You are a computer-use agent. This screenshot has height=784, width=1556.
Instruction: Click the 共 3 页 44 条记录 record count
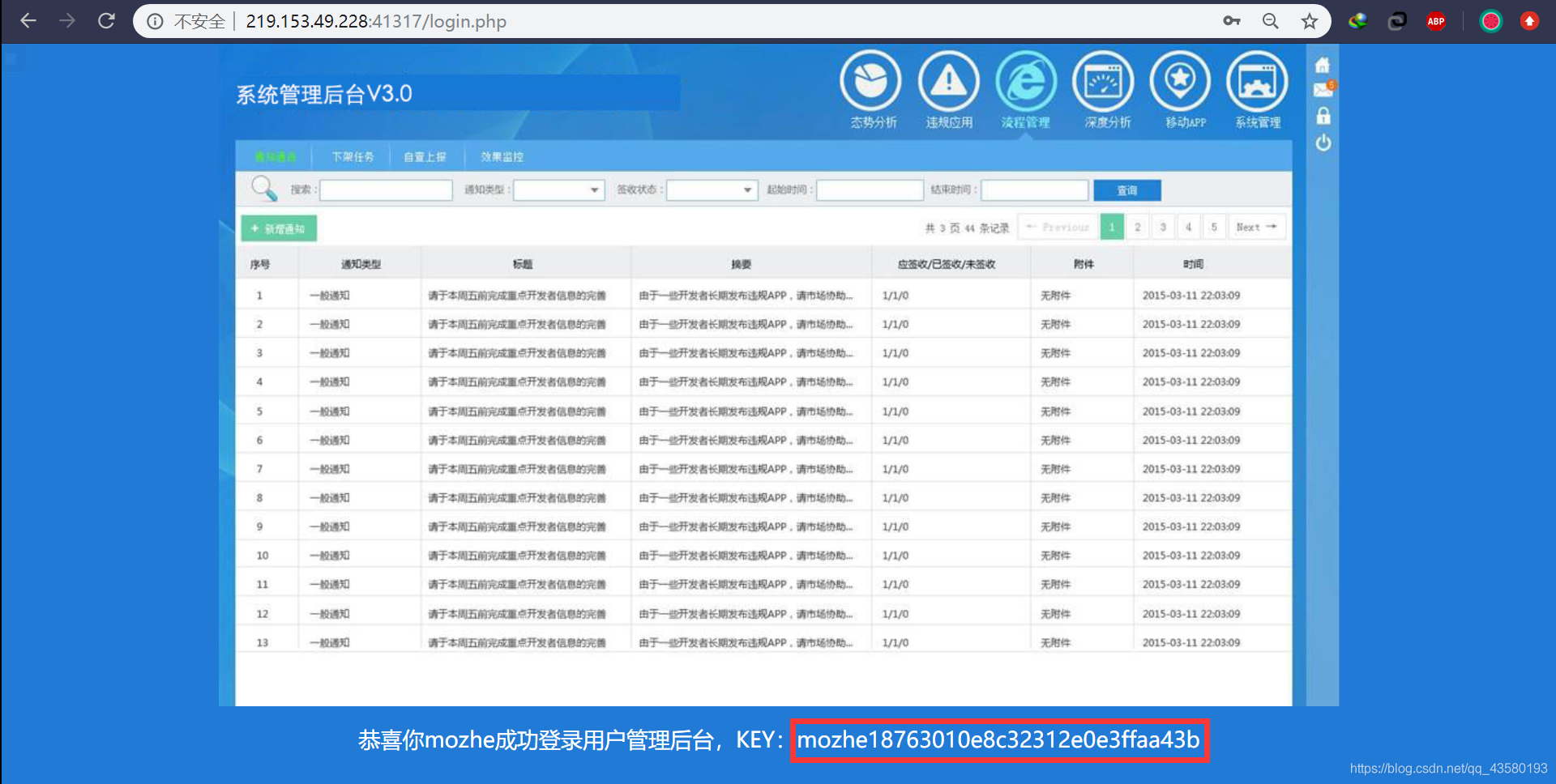967,228
